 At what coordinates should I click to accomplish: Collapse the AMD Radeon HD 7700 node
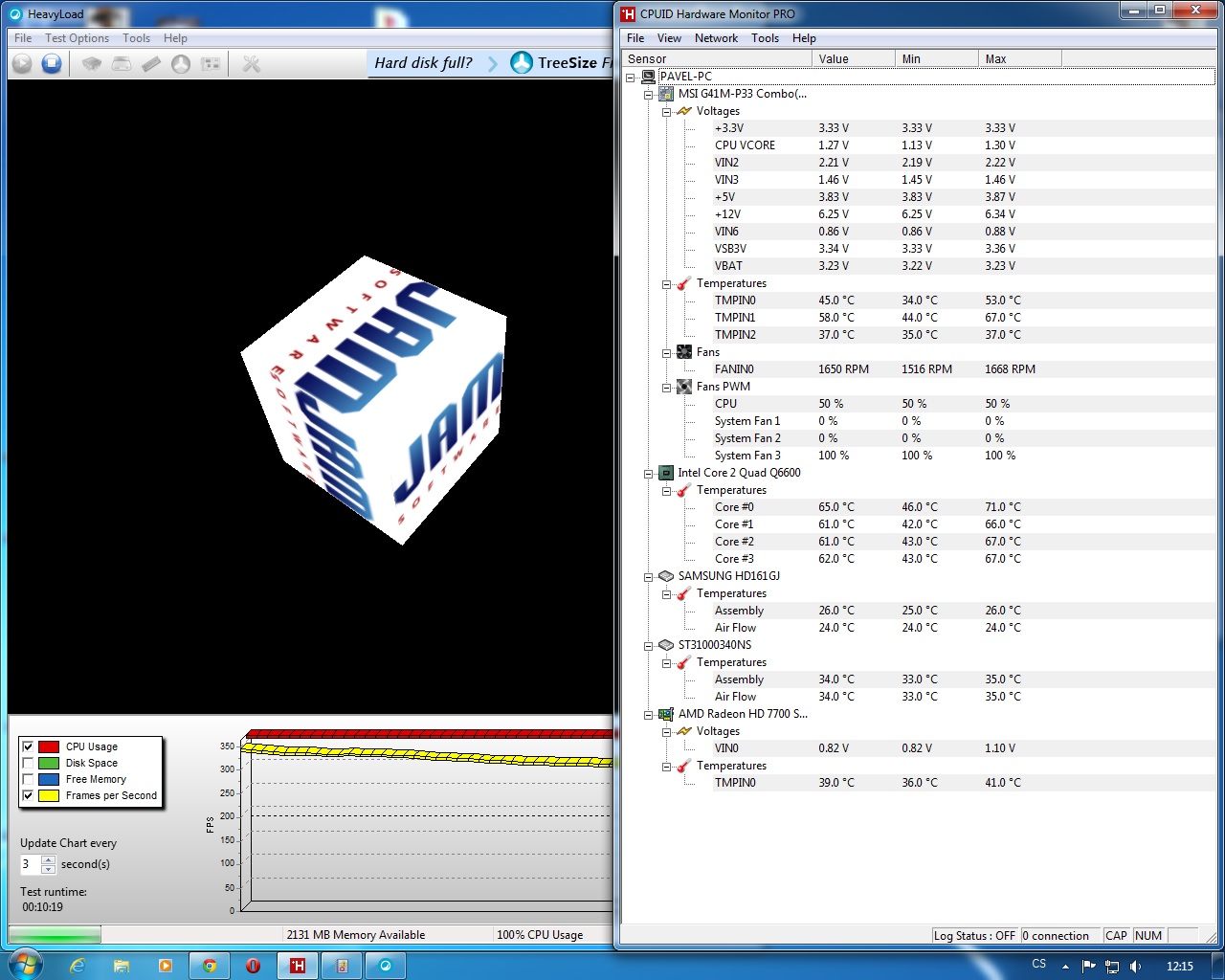coord(648,715)
